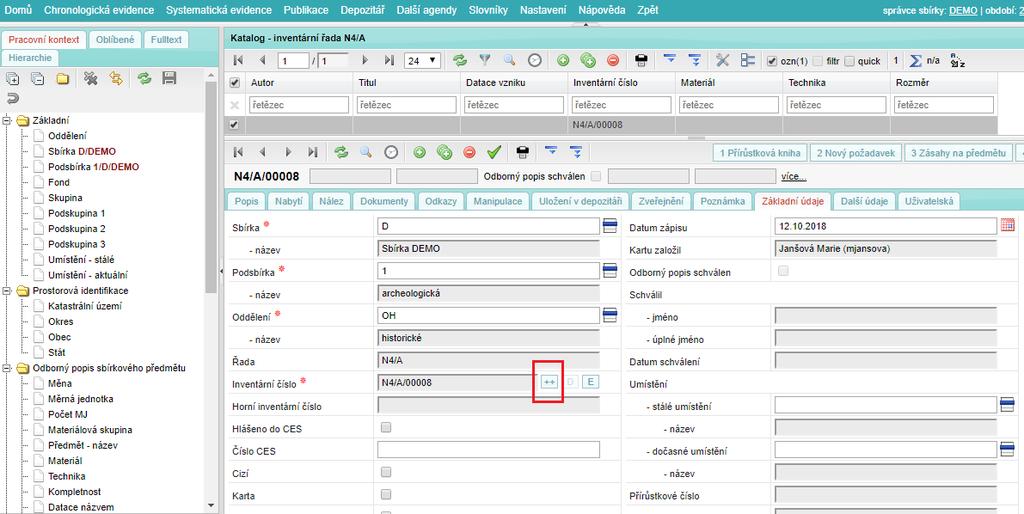
Task: Open Systematická evidence menu
Action: [219, 10]
